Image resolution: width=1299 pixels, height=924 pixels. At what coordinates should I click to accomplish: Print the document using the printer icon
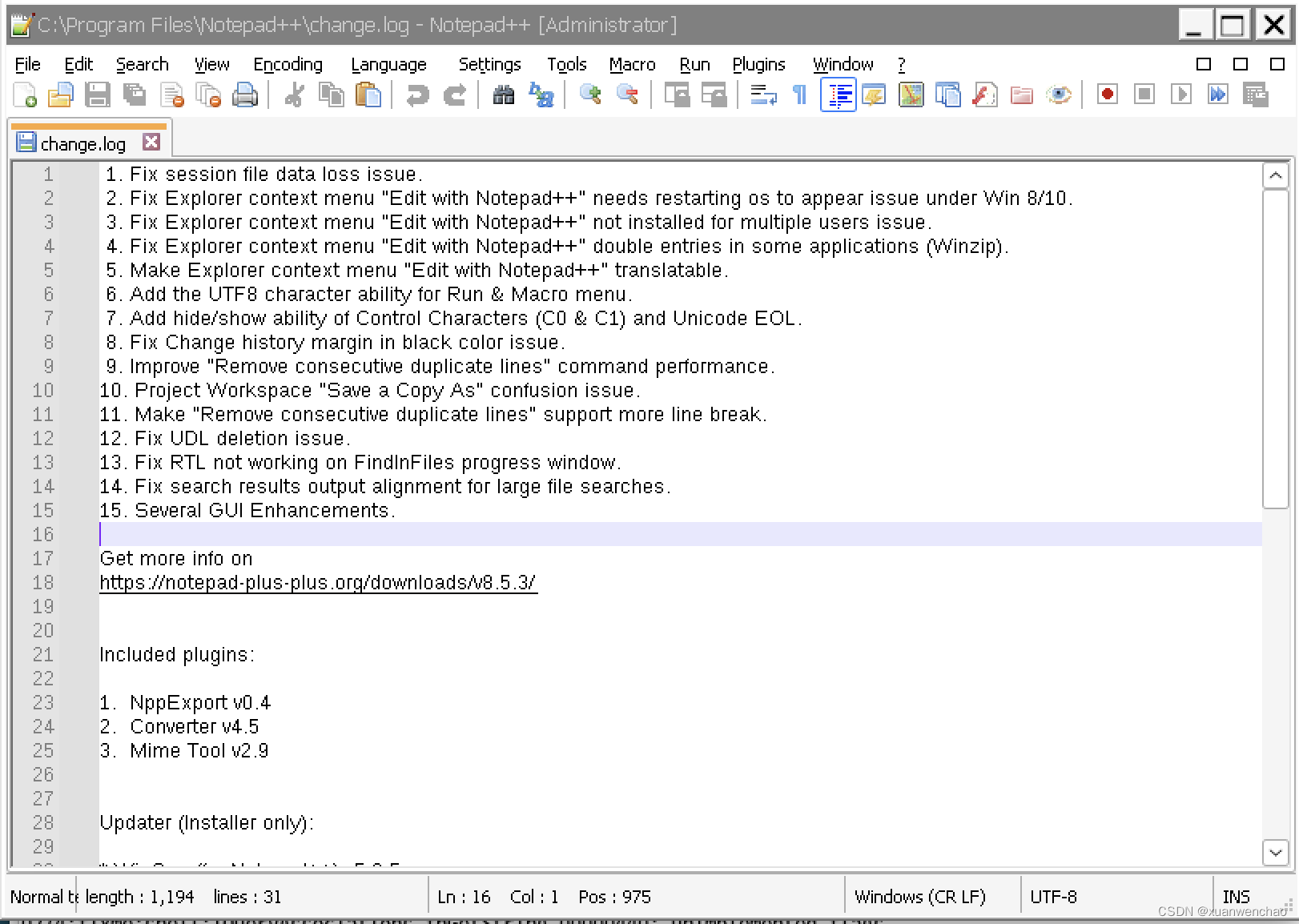pyautogui.click(x=245, y=95)
